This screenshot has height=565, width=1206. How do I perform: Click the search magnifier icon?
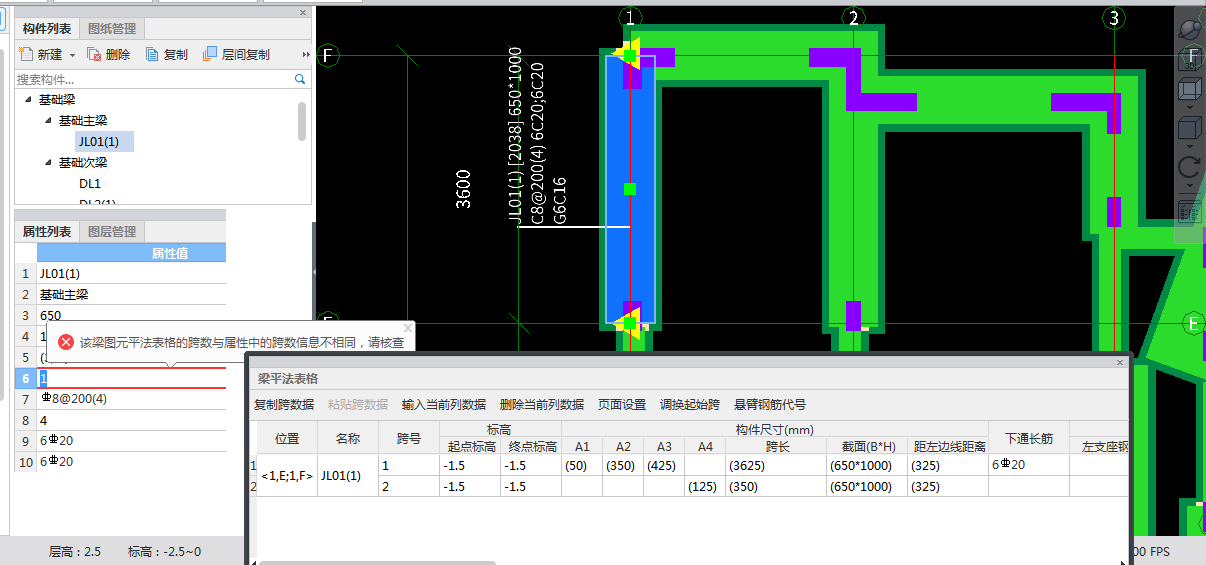click(x=300, y=78)
